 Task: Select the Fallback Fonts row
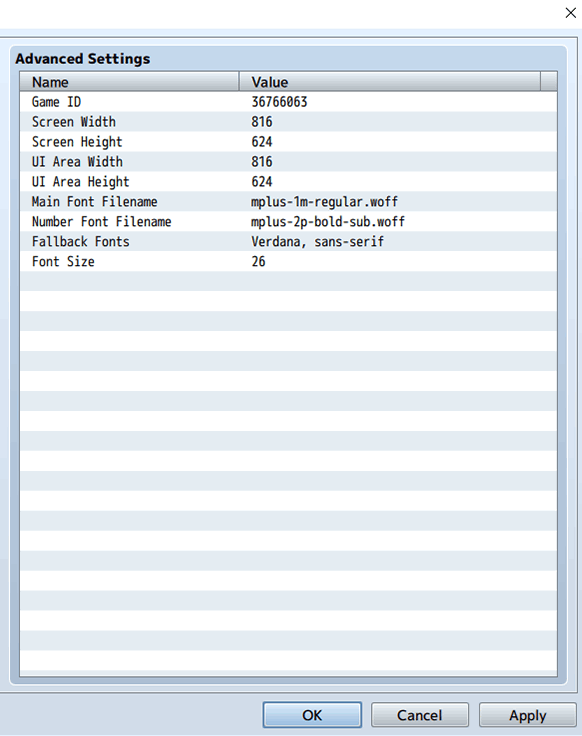coord(289,242)
